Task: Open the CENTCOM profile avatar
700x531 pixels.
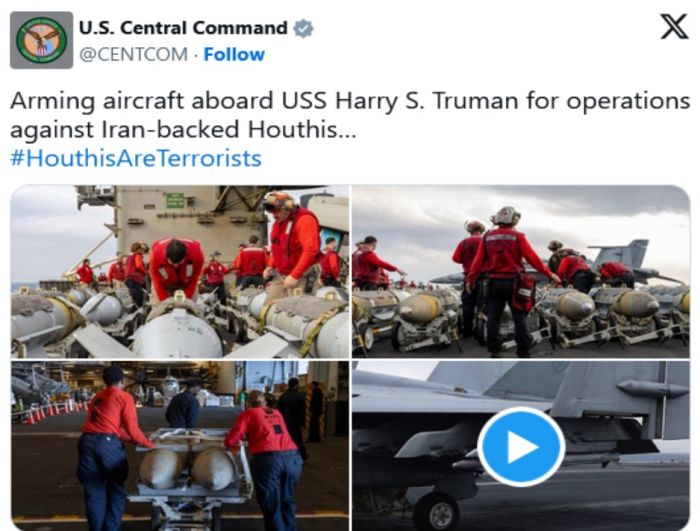Action: [x=42, y=40]
